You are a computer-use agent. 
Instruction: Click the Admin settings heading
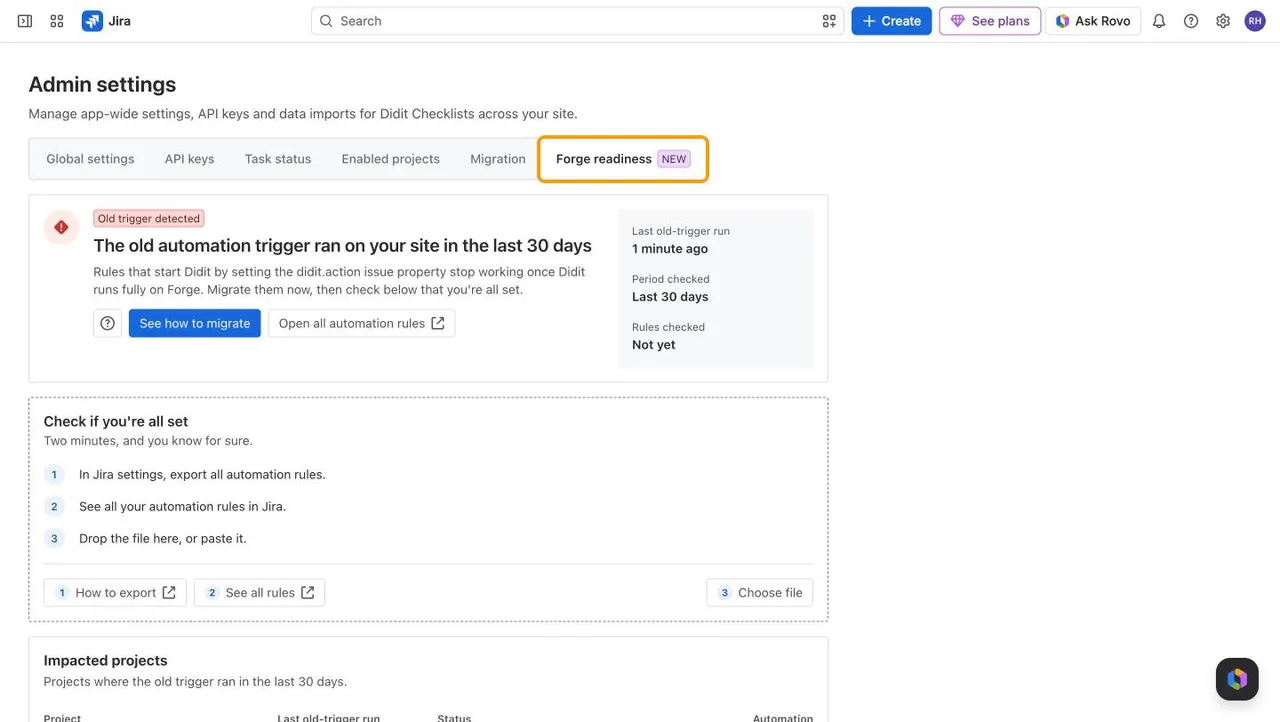click(102, 84)
